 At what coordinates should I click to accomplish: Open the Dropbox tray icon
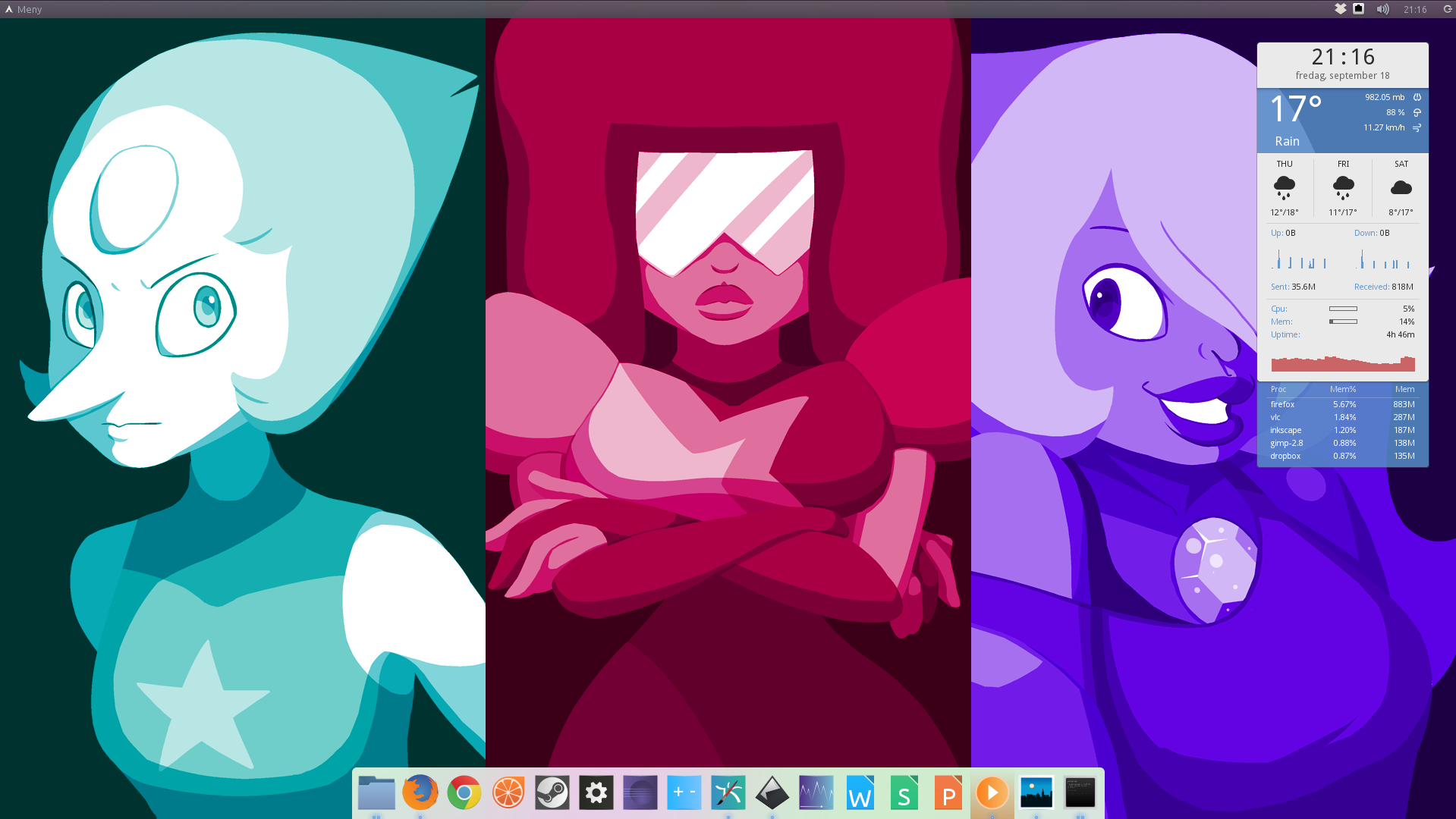[x=1341, y=9]
